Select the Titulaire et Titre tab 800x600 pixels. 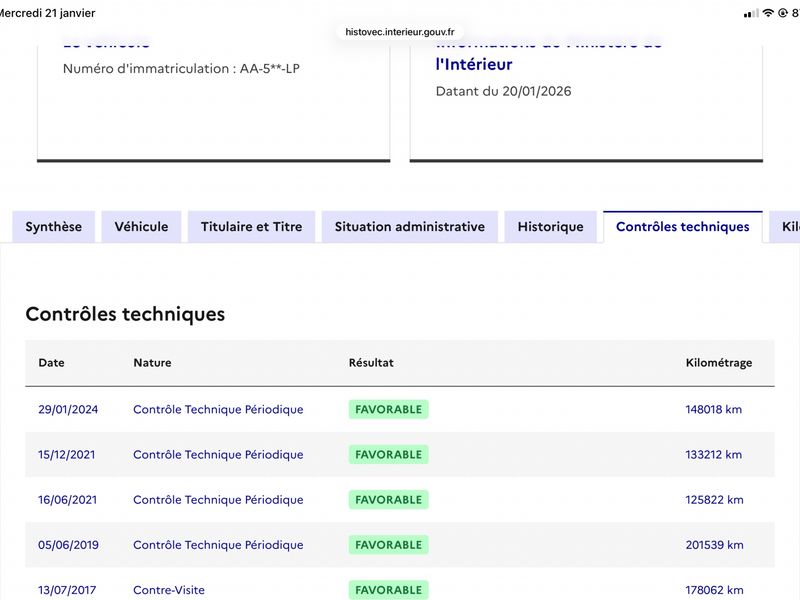point(251,227)
